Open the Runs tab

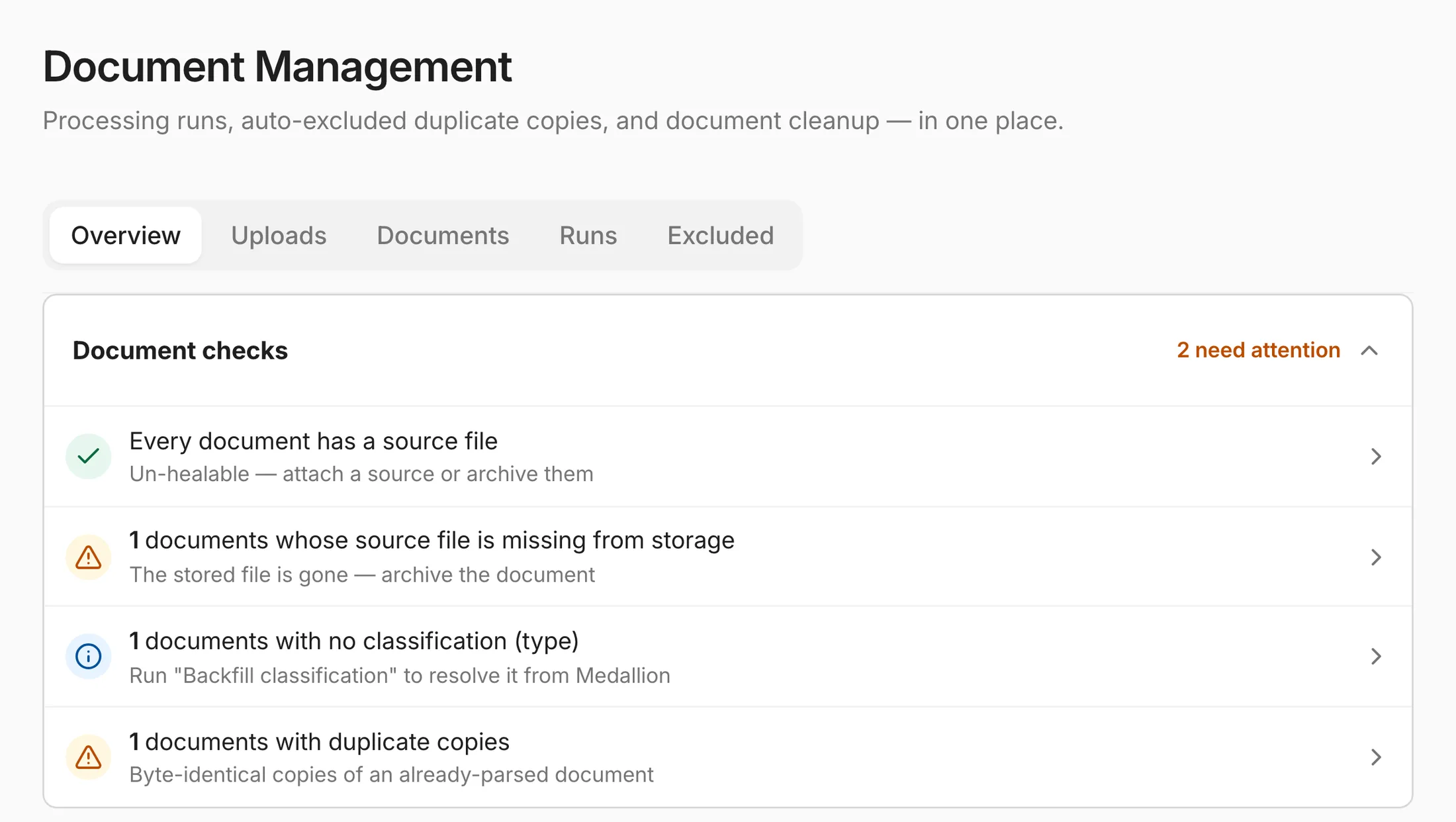click(588, 236)
